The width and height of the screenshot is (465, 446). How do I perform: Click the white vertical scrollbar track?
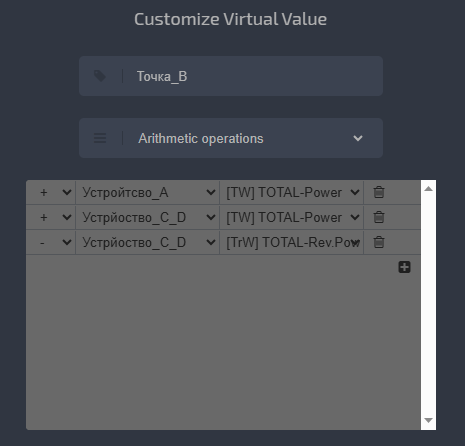(428, 305)
